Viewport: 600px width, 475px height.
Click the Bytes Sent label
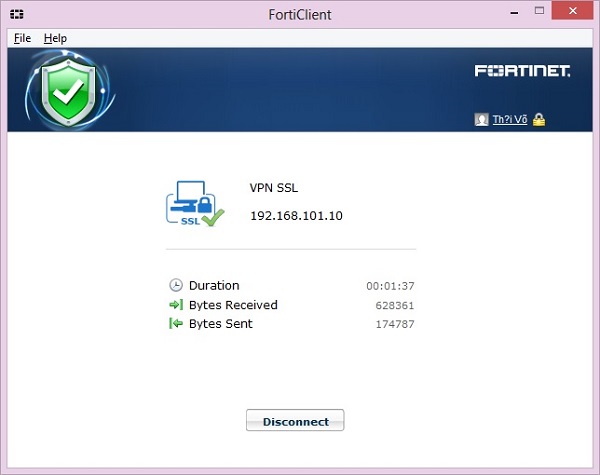tap(221, 324)
